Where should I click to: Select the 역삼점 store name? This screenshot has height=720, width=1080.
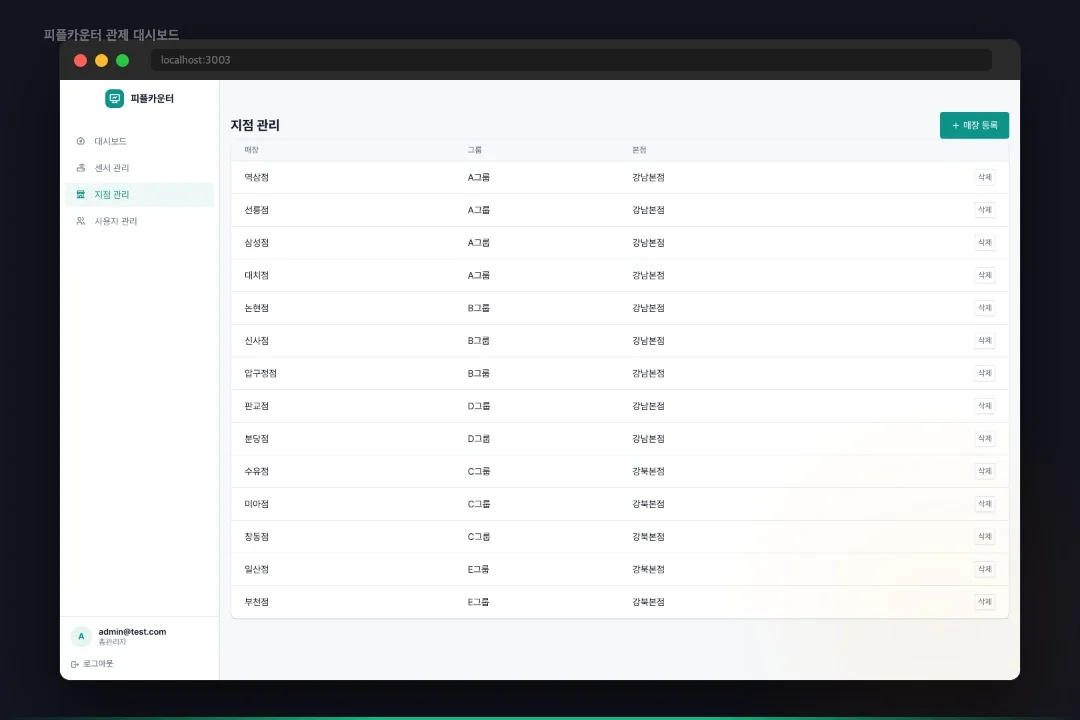point(256,177)
